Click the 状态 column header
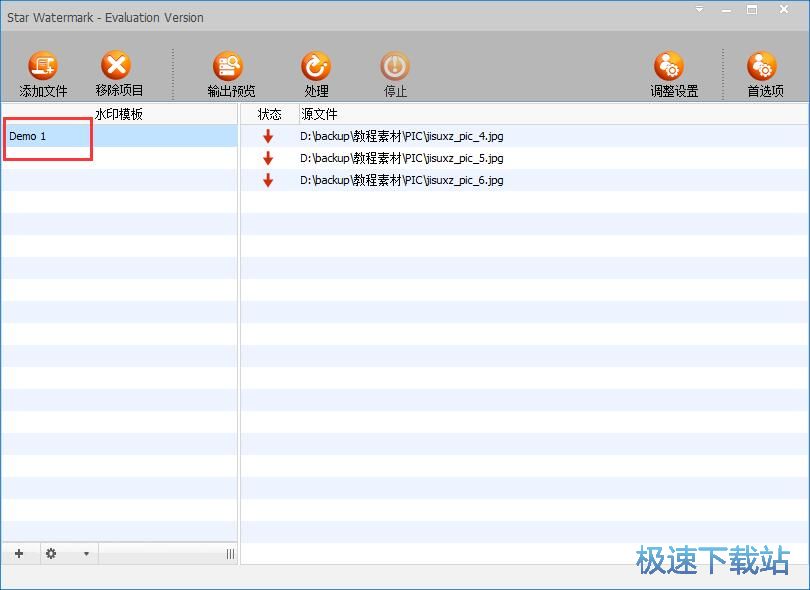Screen dimensions: 810x590 tap(269, 114)
